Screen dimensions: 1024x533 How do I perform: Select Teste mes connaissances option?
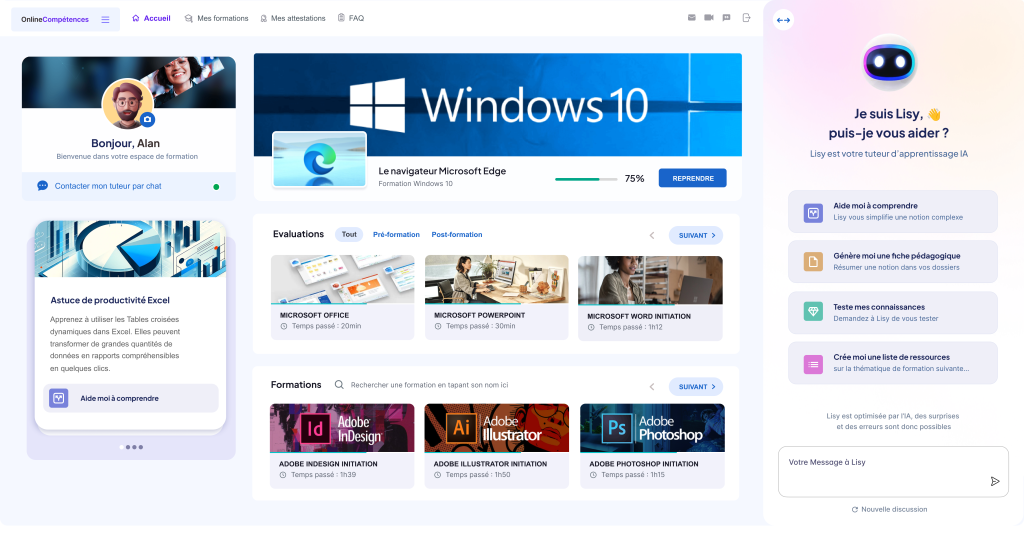(893, 312)
